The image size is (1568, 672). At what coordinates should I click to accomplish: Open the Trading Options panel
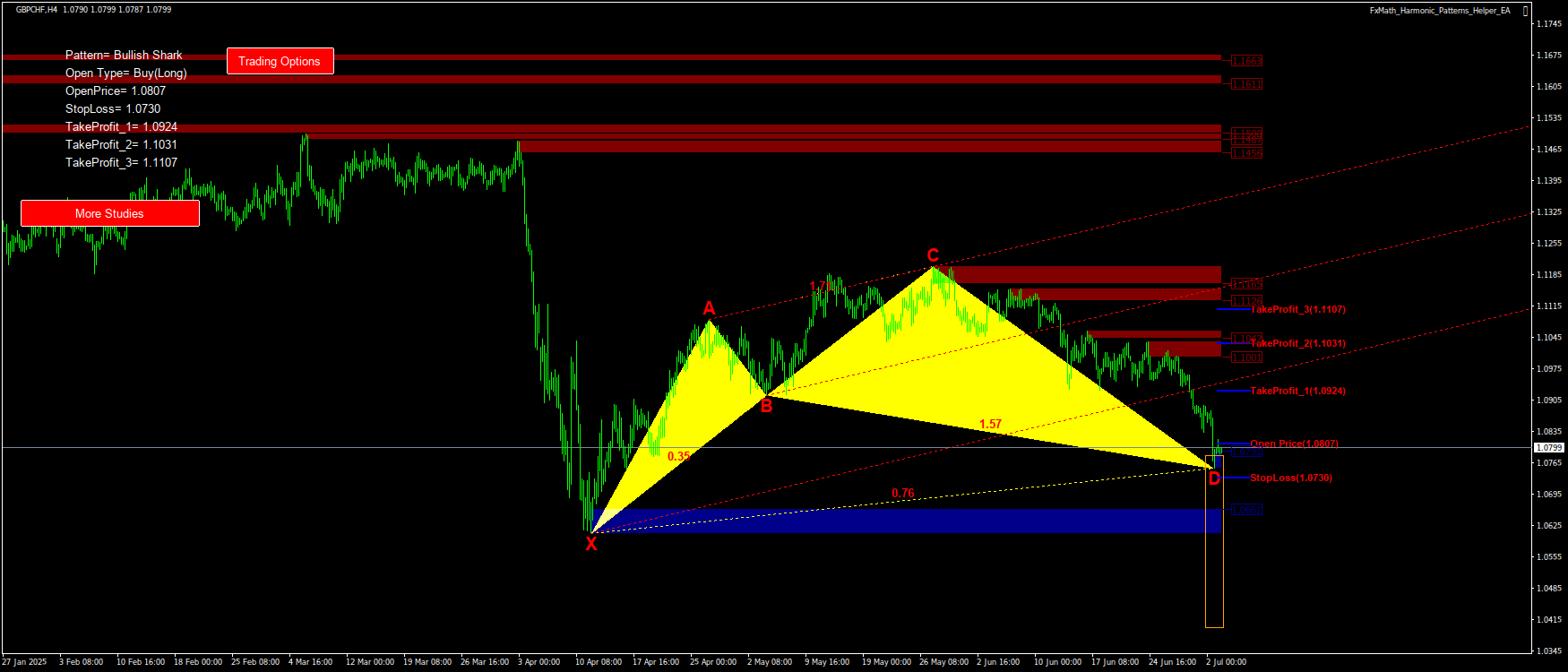280,61
